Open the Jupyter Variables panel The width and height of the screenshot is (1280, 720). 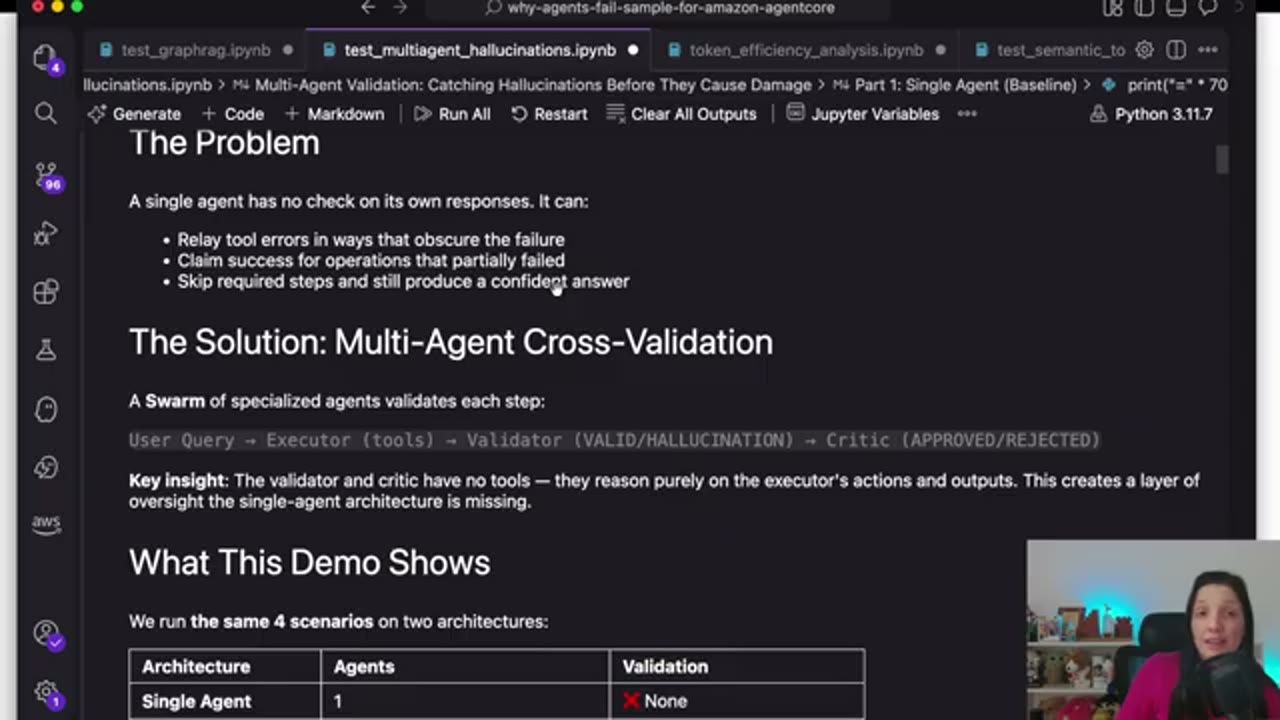point(863,114)
